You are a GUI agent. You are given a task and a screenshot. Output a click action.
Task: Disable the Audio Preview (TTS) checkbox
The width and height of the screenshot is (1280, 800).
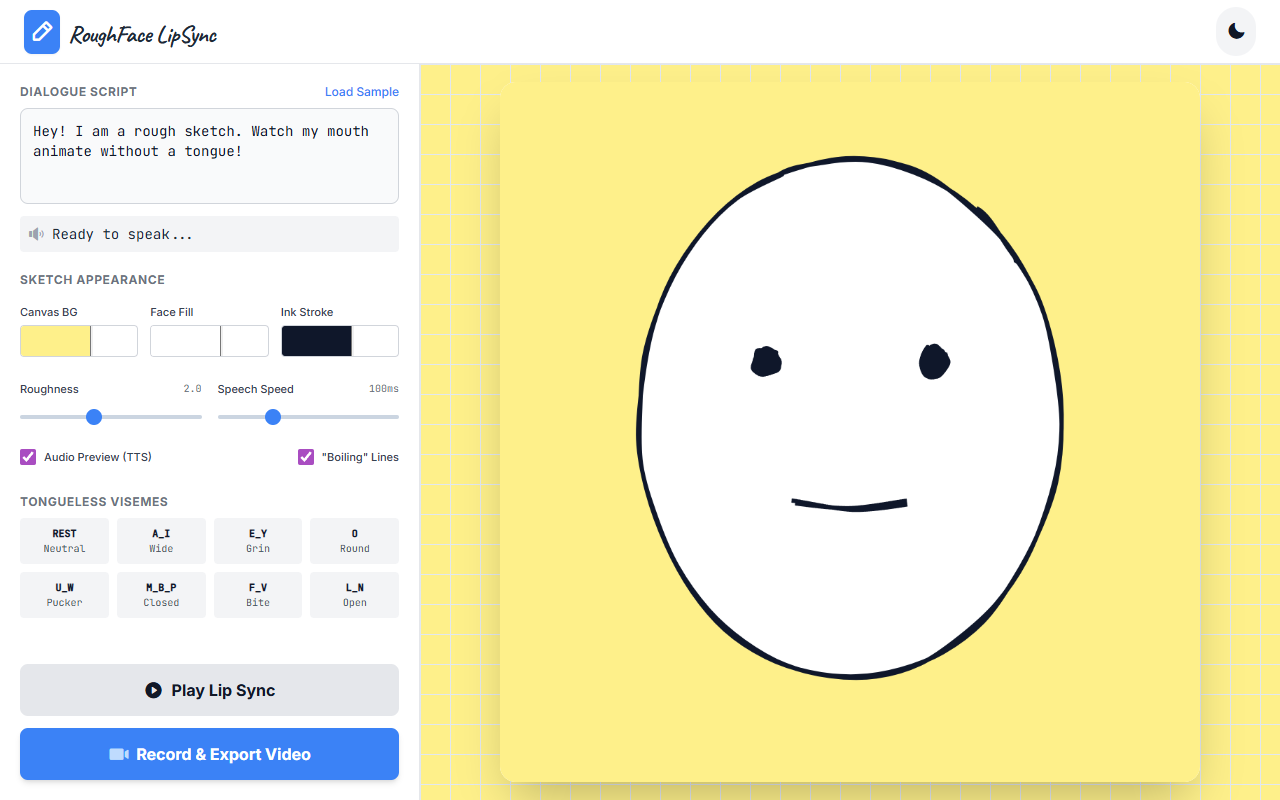(x=27, y=456)
